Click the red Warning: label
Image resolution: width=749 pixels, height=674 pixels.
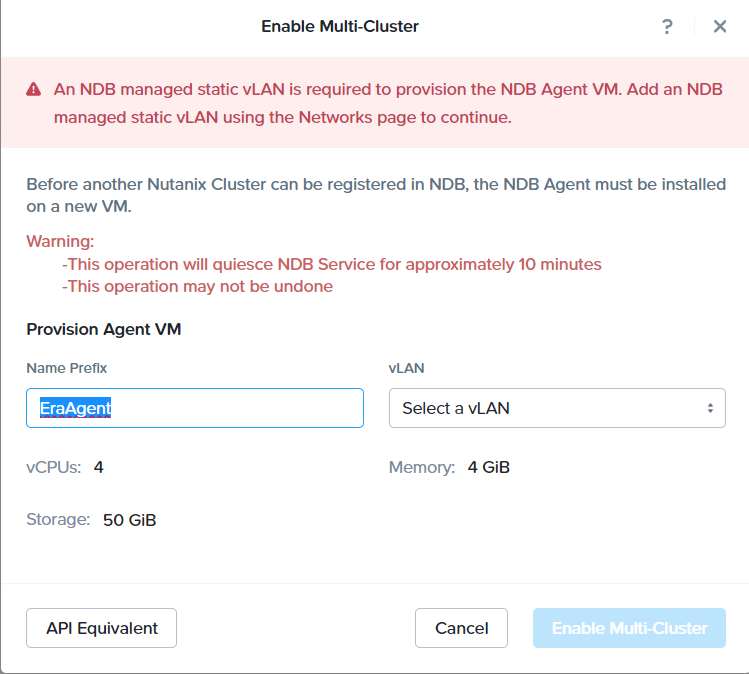60,242
